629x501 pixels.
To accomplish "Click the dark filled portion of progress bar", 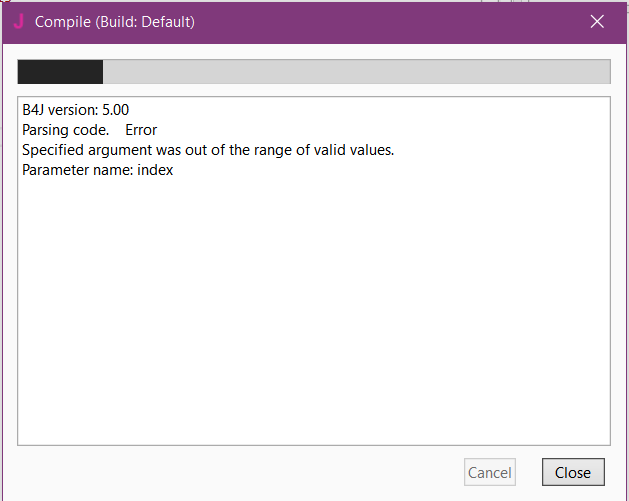I will (x=60, y=72).
